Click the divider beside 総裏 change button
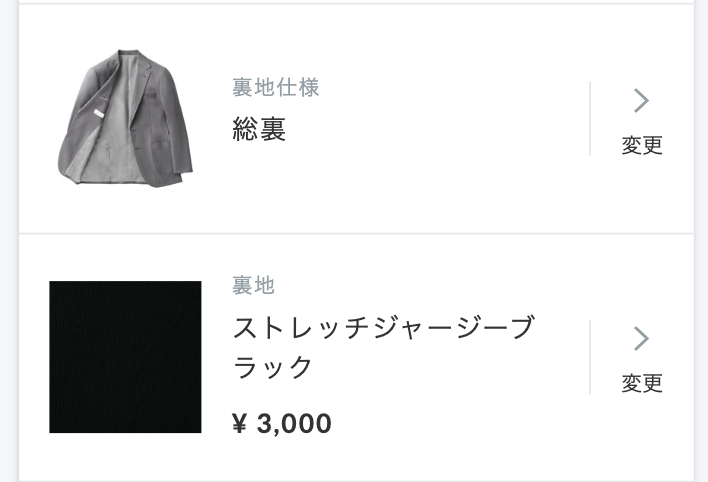This screenshot has height=482, width=708. point(590,119)
